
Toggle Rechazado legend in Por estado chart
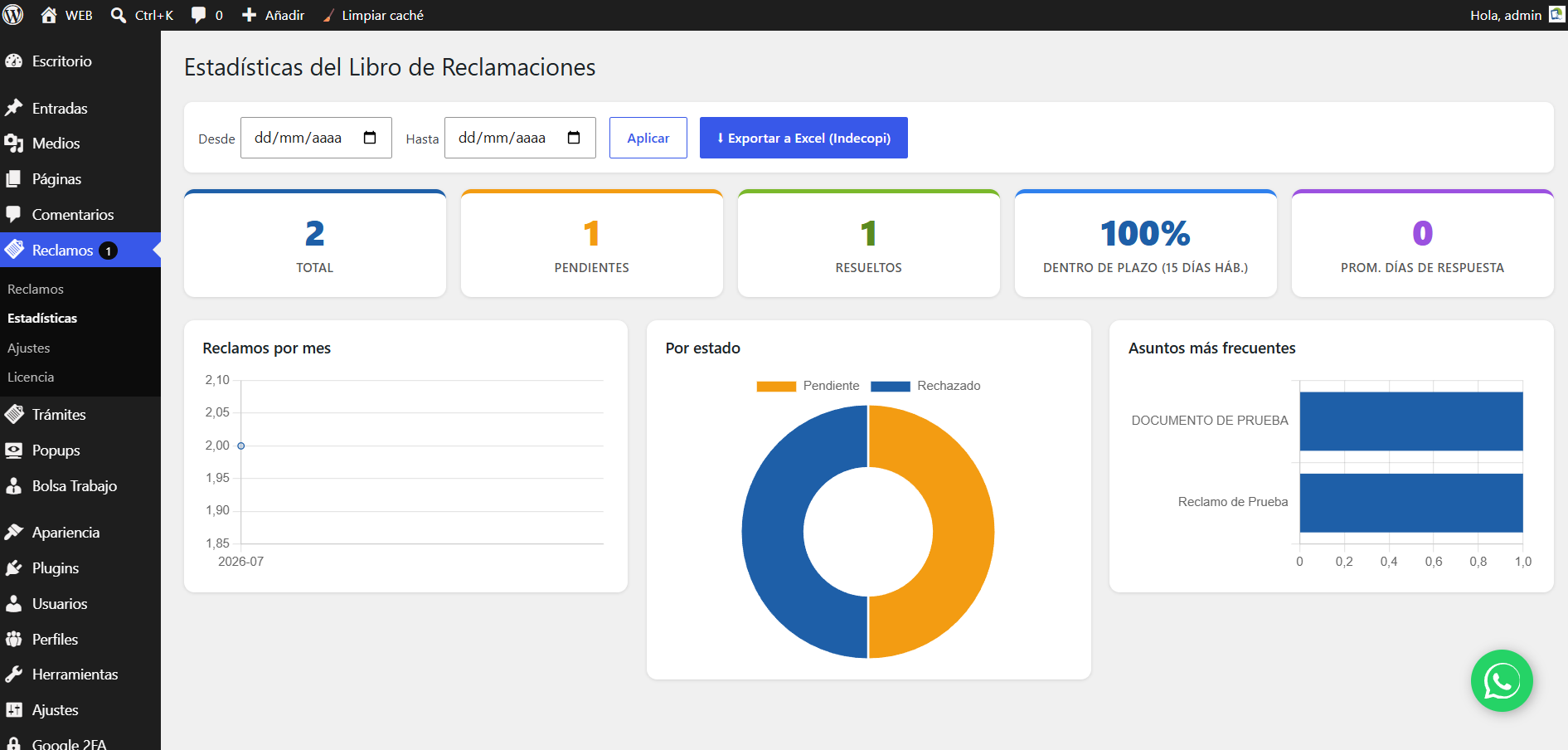point(925,386)
